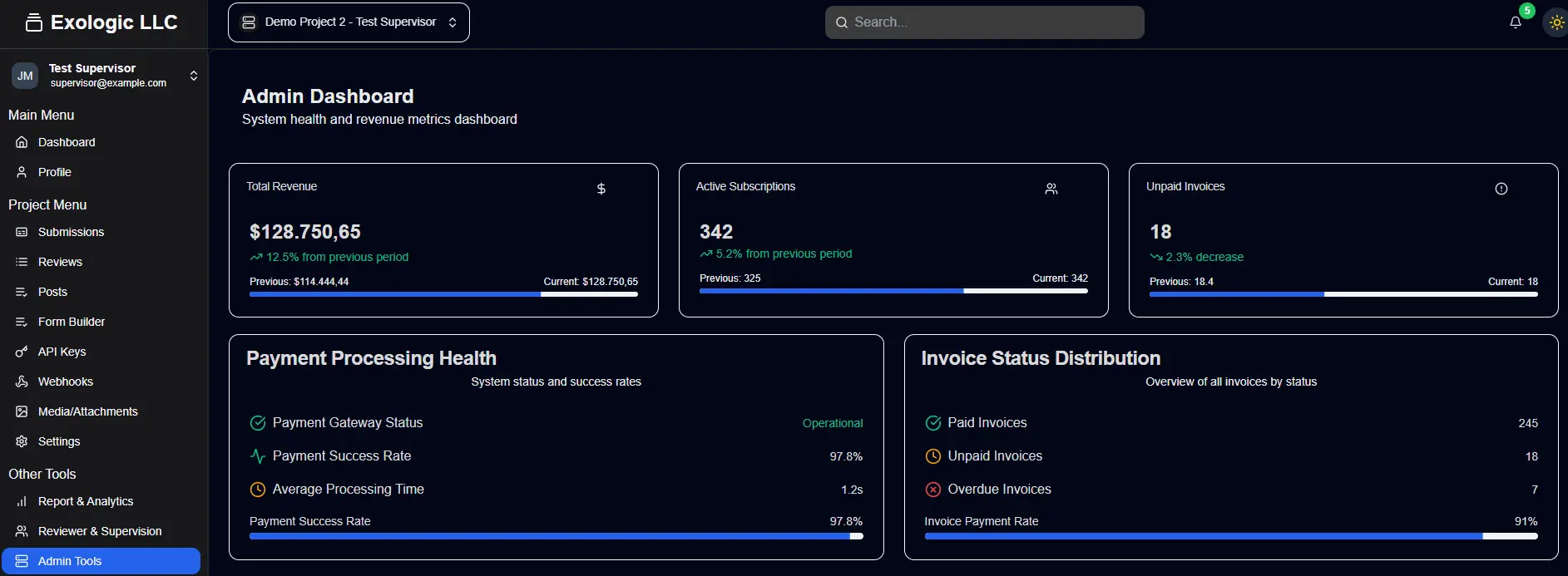Toggle the light/dark theme sun button

point(1556,22)
